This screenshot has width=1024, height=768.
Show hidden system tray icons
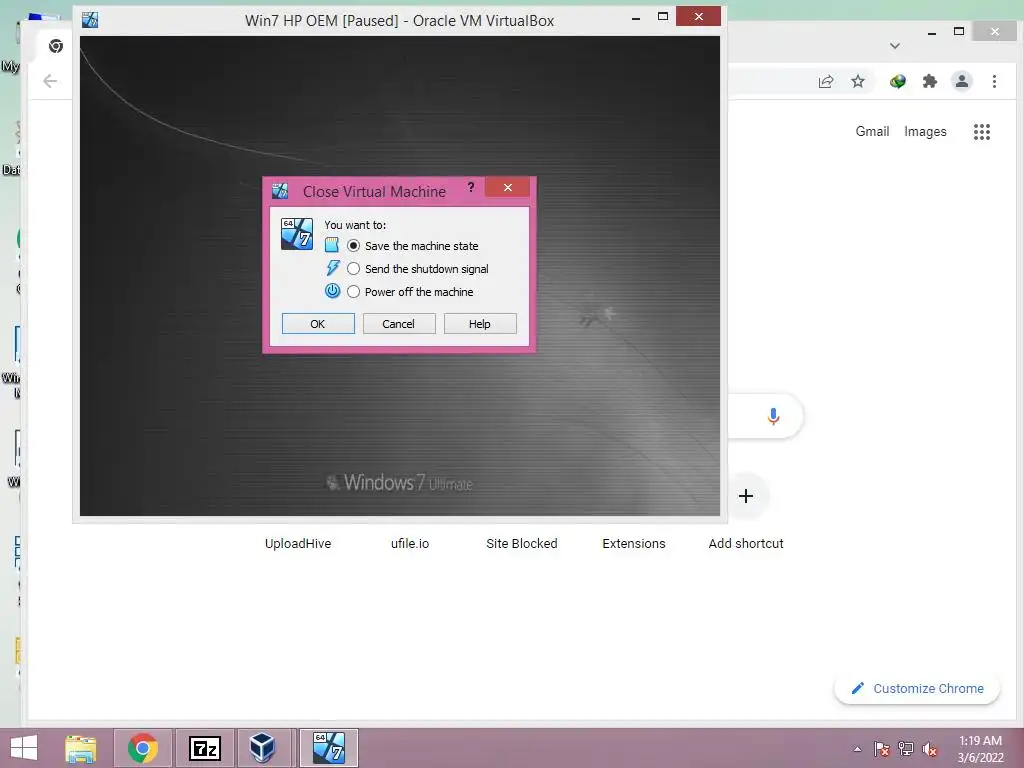click(857, 749)
